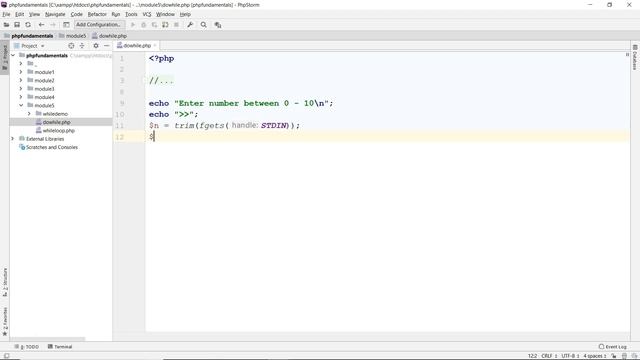Image resolution: width=640 pixels, height=360 pixels.
Task: Click the Stop square icon
Action: pyautogui.click(x=176, y=25)
